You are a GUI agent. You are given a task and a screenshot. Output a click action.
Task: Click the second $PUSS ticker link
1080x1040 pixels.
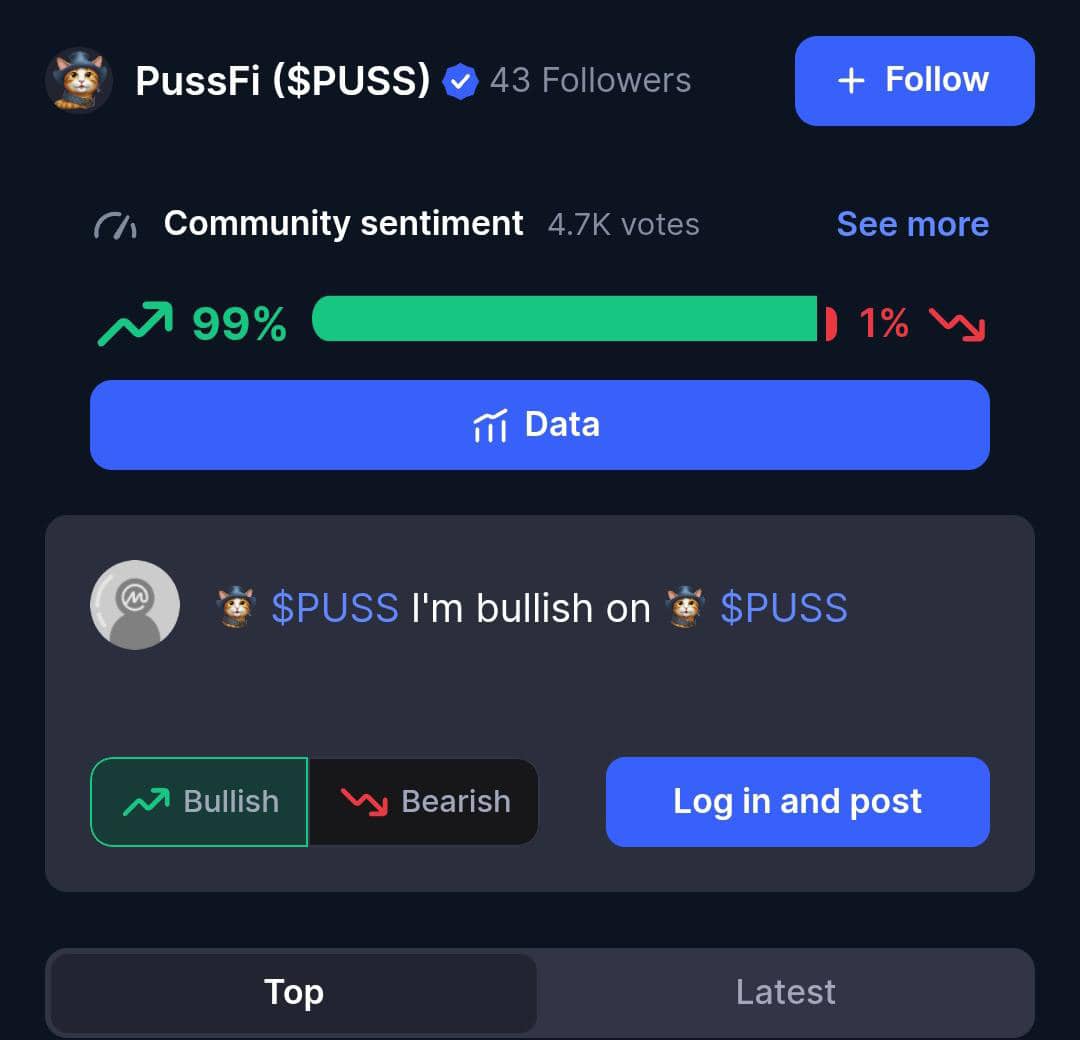click(784, 607)
